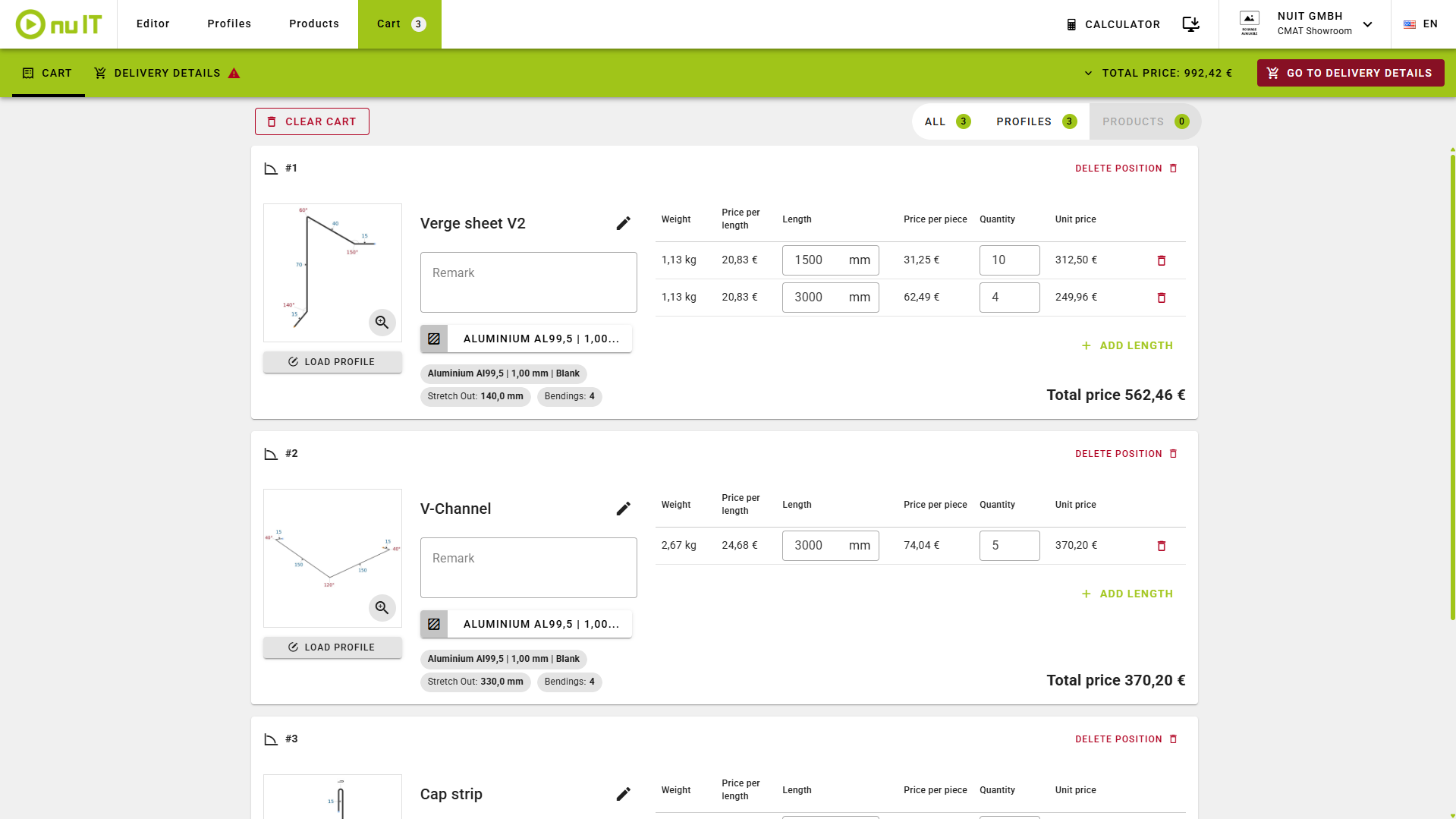
Task: Click the NUIT GMBH company logo image
Action: point(1249,24)
